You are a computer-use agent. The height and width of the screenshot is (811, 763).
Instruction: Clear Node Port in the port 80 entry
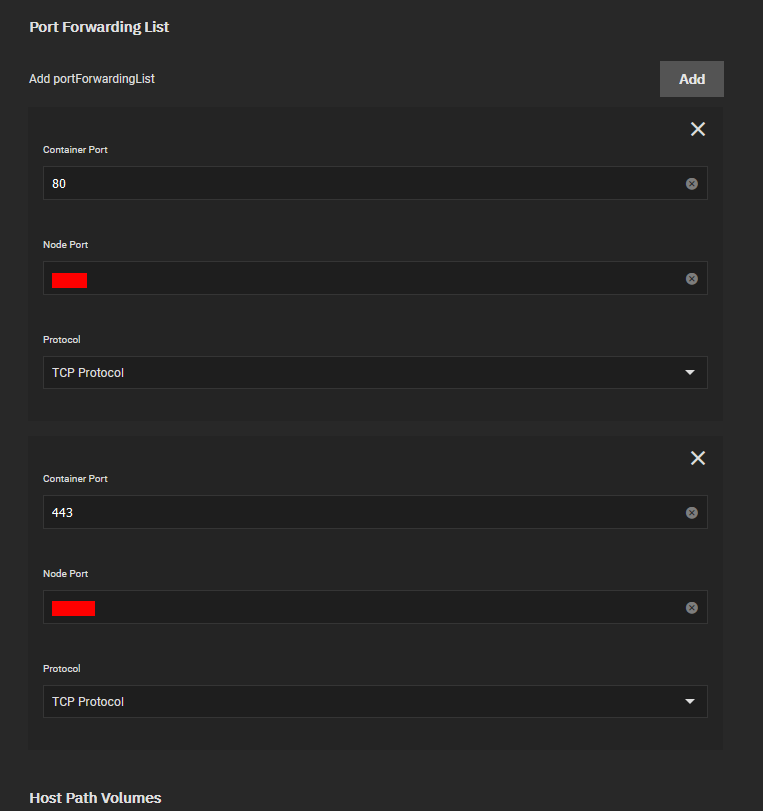(x=691, y=279)
